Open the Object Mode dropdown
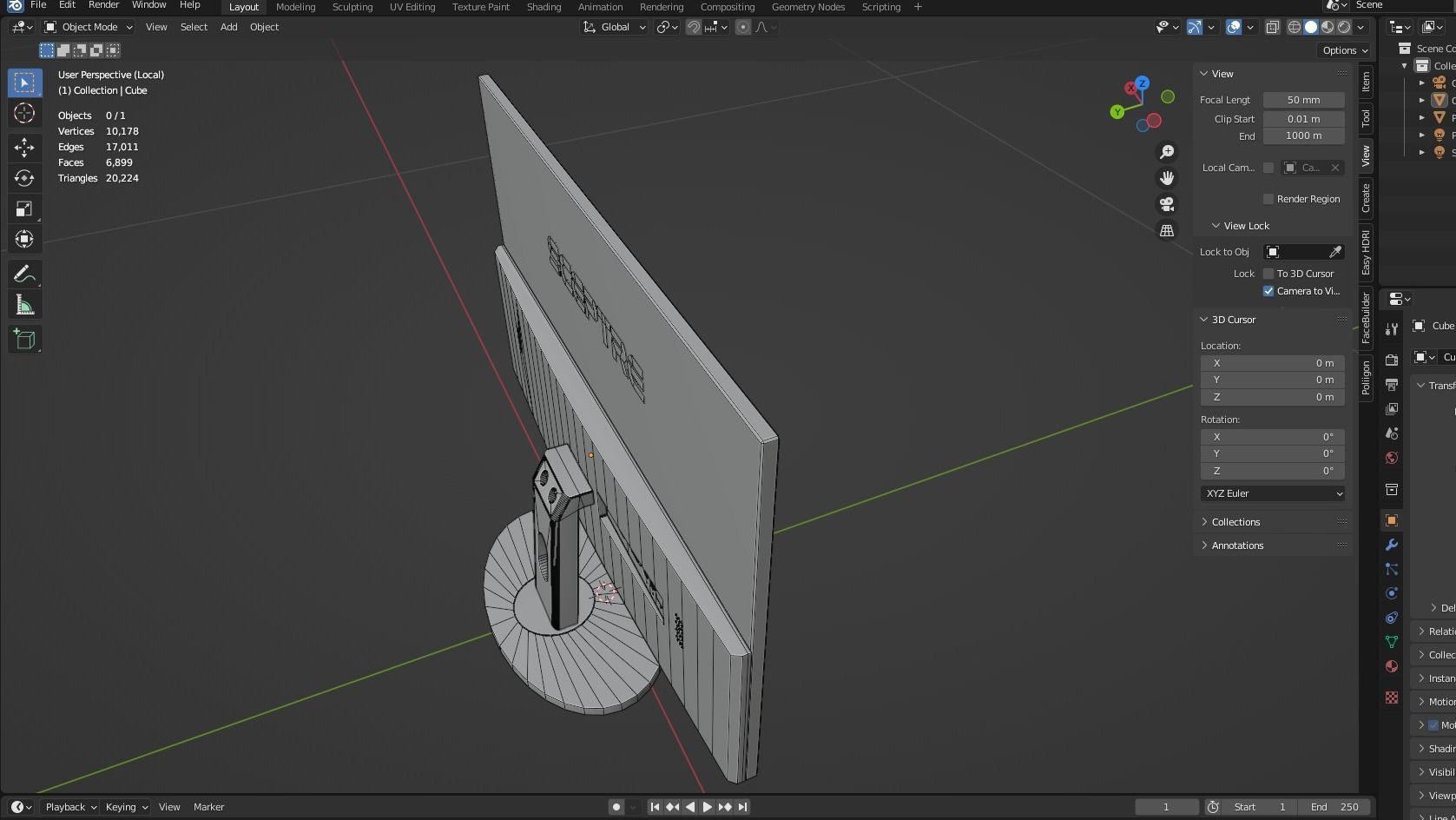Viewport: 1456px width, 820px height. pyautogui.click(x=89, y=27)
